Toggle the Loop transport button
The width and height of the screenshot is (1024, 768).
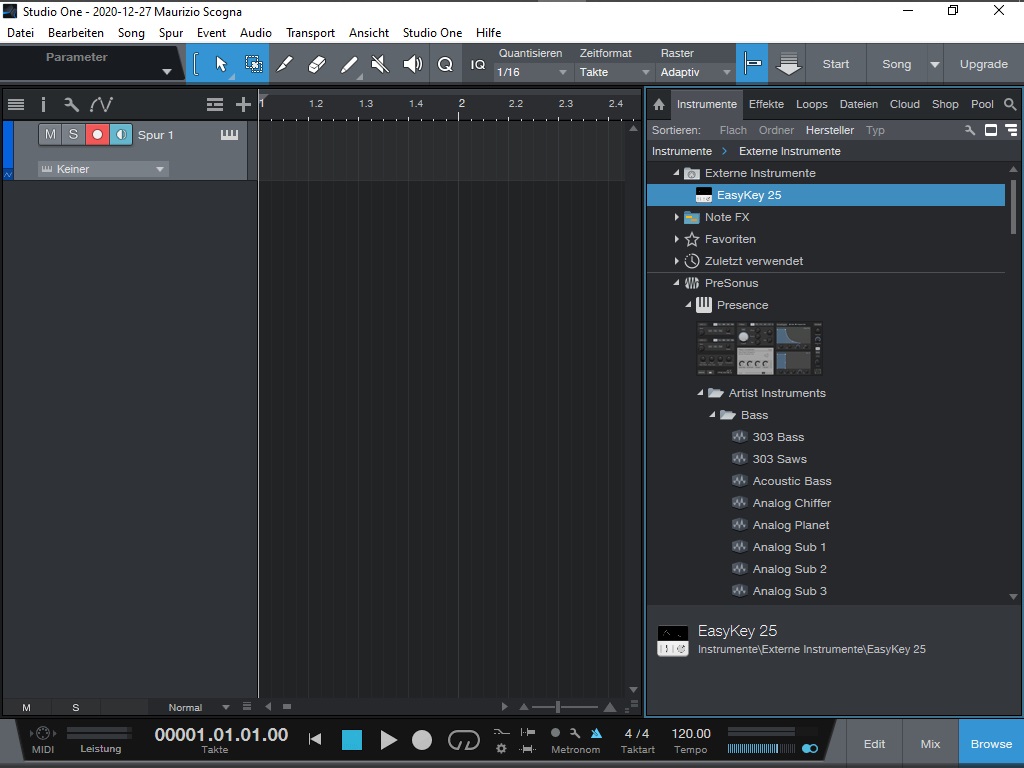[464, 740]
